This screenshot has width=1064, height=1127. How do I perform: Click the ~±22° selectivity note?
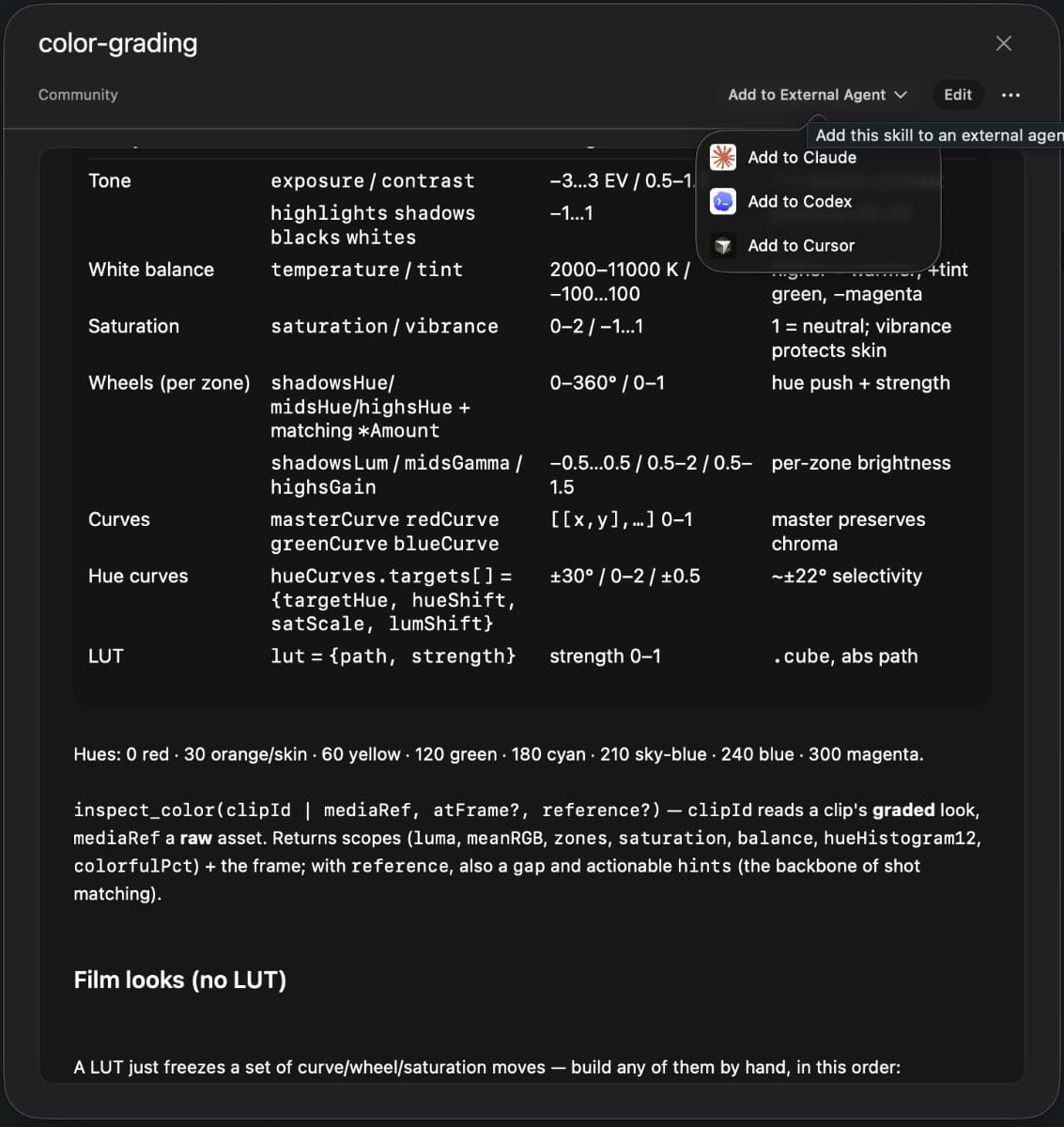[x=847, y=576]
